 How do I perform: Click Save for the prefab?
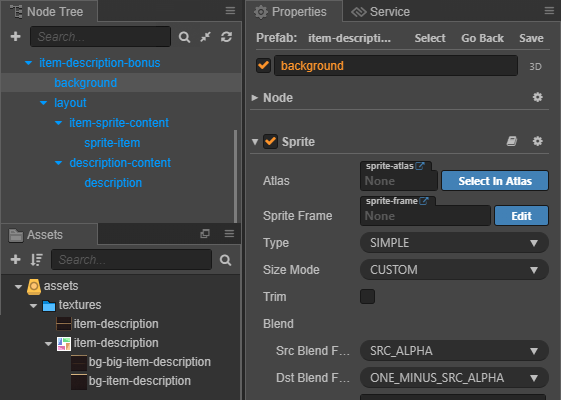[x=531, y=38]
